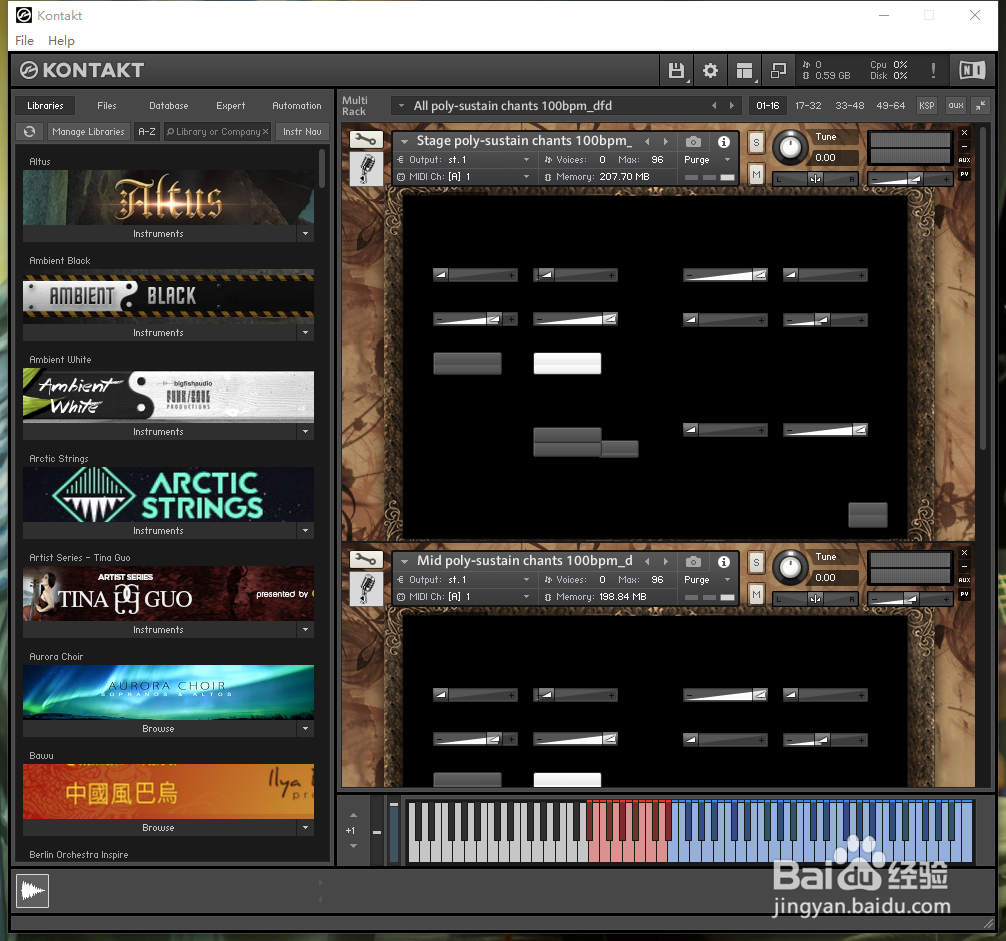Viewport: 1006px width, 941px height.
Task: Minimize rack headers with collapse icon
Action: (x=980, y=106)
